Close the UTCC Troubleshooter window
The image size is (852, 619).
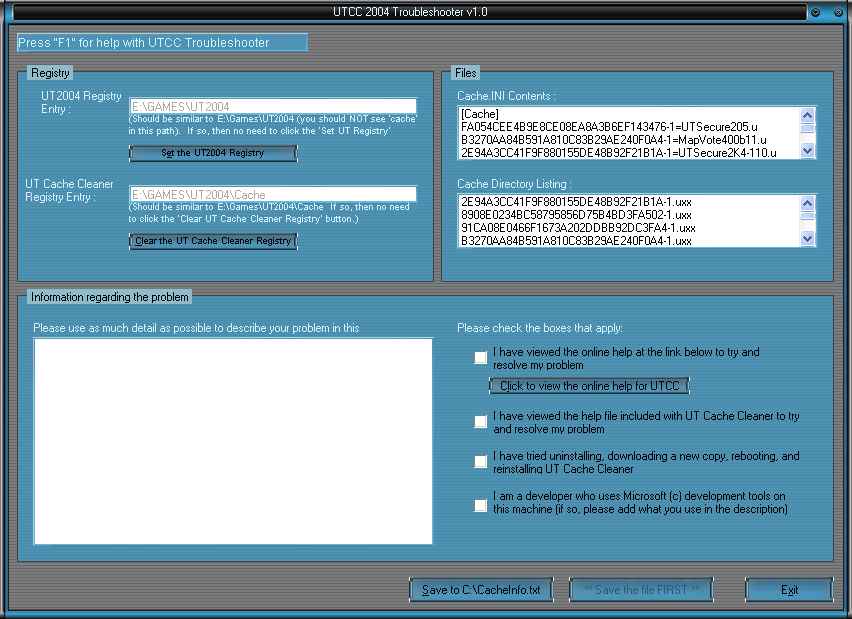point(836,12)
